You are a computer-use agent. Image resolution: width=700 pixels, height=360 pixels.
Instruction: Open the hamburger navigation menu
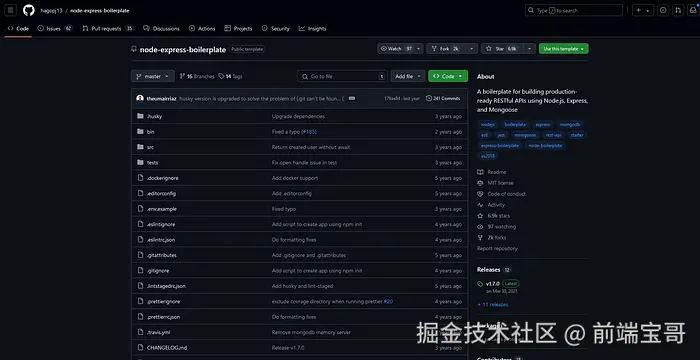pos(11,10)
